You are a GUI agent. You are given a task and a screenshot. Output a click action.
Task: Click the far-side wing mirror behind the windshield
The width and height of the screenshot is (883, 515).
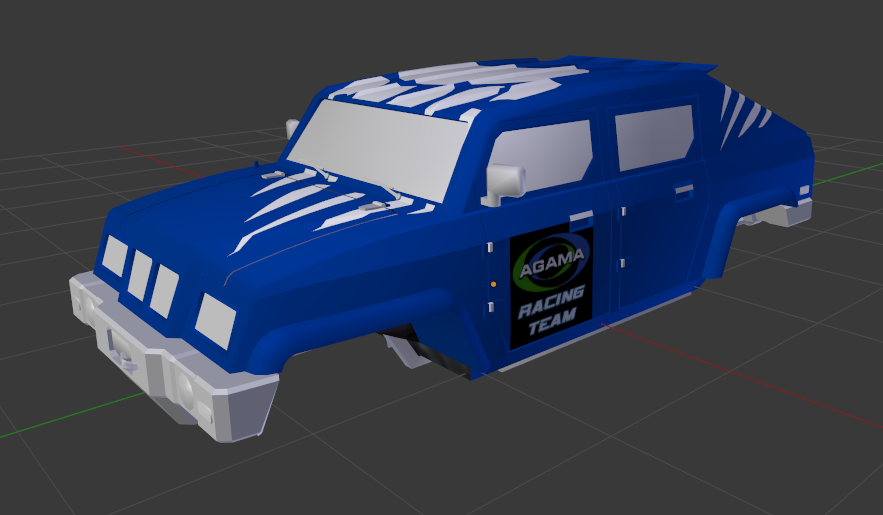292,129
